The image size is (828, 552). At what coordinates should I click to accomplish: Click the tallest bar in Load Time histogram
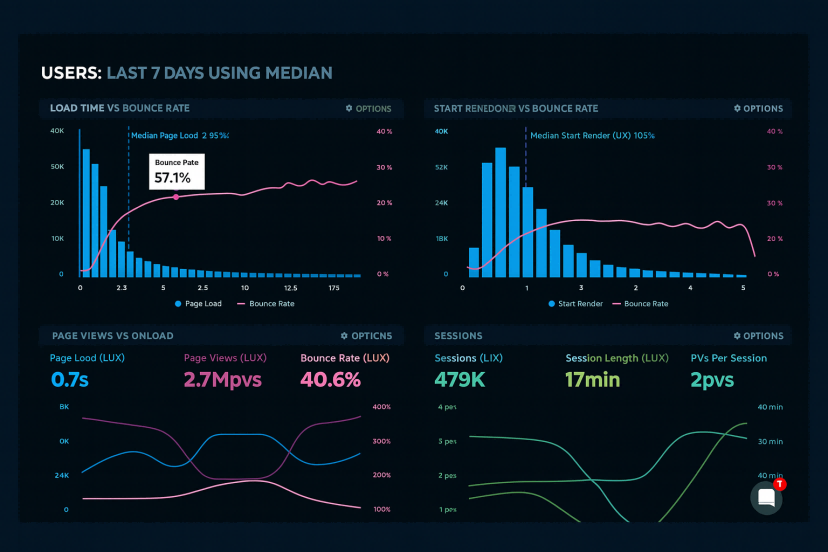coord(86,212)
